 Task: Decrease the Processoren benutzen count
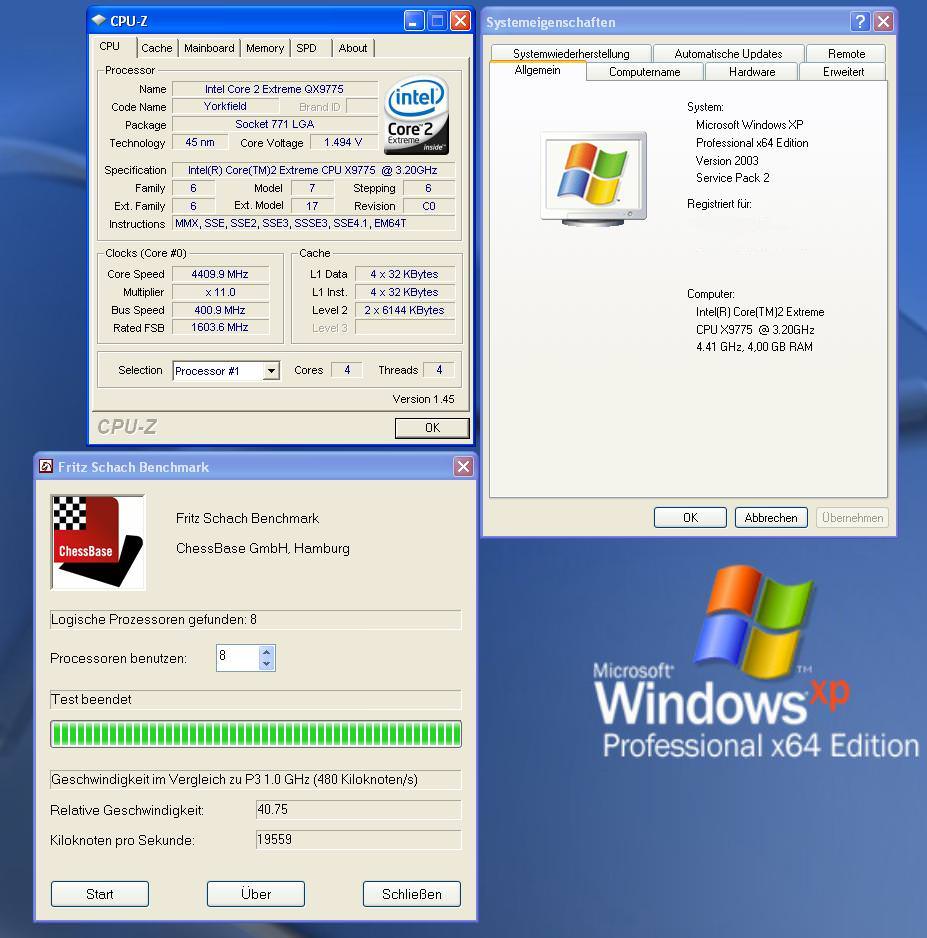point(266,664)
